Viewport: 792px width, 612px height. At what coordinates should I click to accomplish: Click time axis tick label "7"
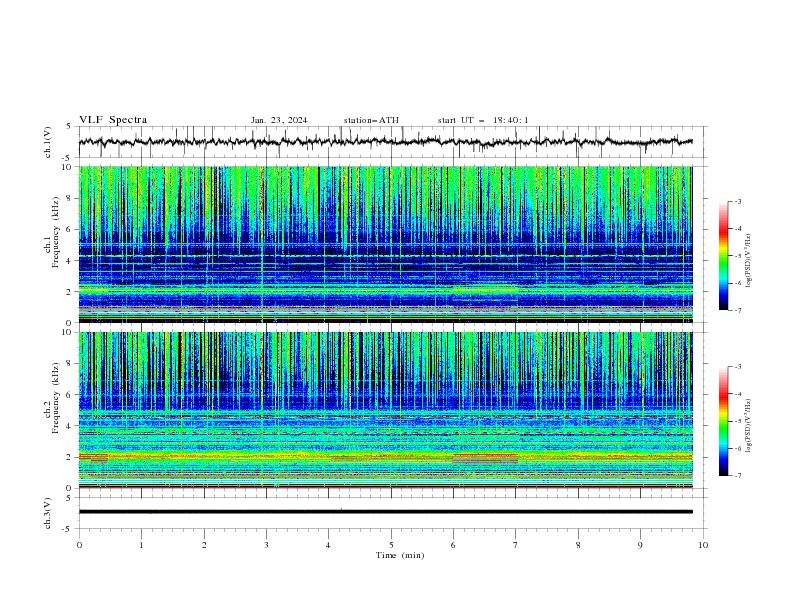(x=516, y=545)
